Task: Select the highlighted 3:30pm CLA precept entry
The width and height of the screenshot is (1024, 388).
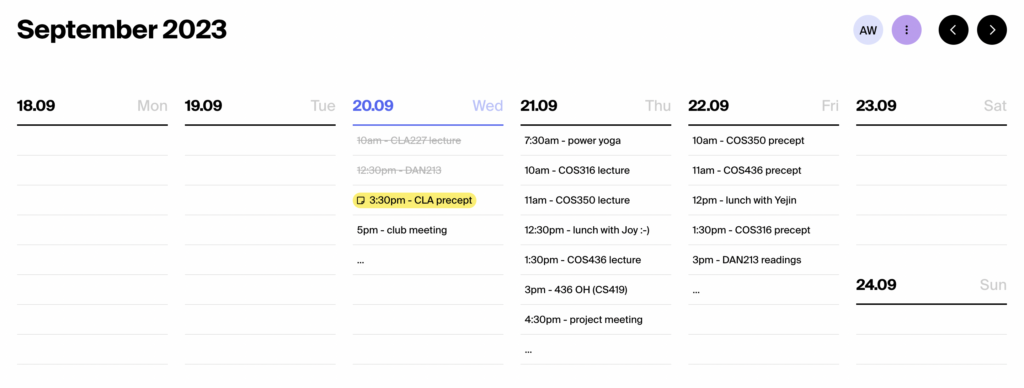Action: click(415, 201)
